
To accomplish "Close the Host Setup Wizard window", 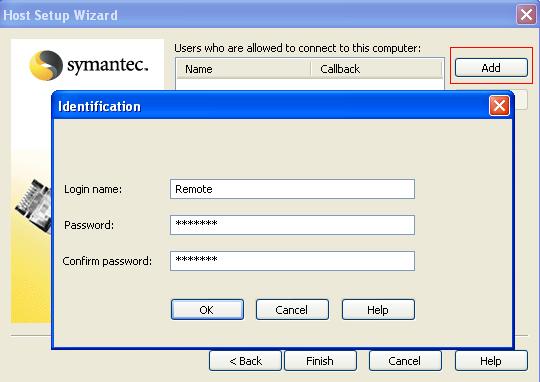I will coord(526,15).
